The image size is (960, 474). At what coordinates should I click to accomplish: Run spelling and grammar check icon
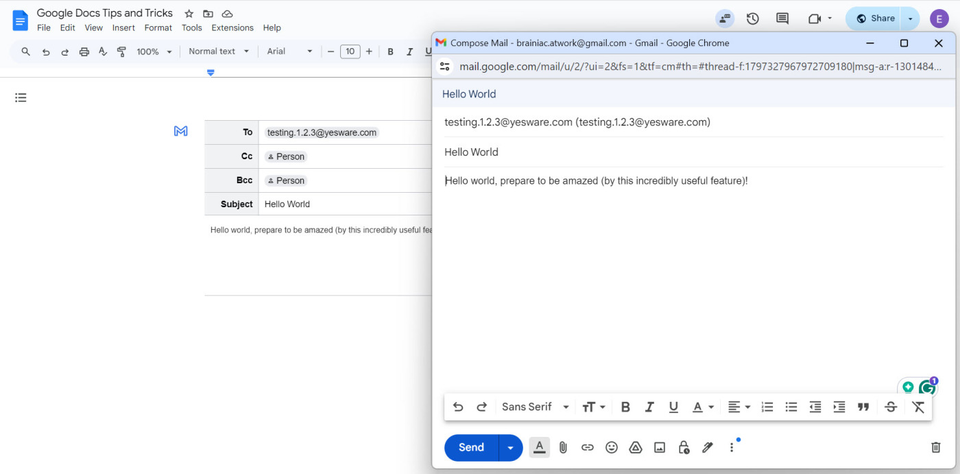[103, 51]
